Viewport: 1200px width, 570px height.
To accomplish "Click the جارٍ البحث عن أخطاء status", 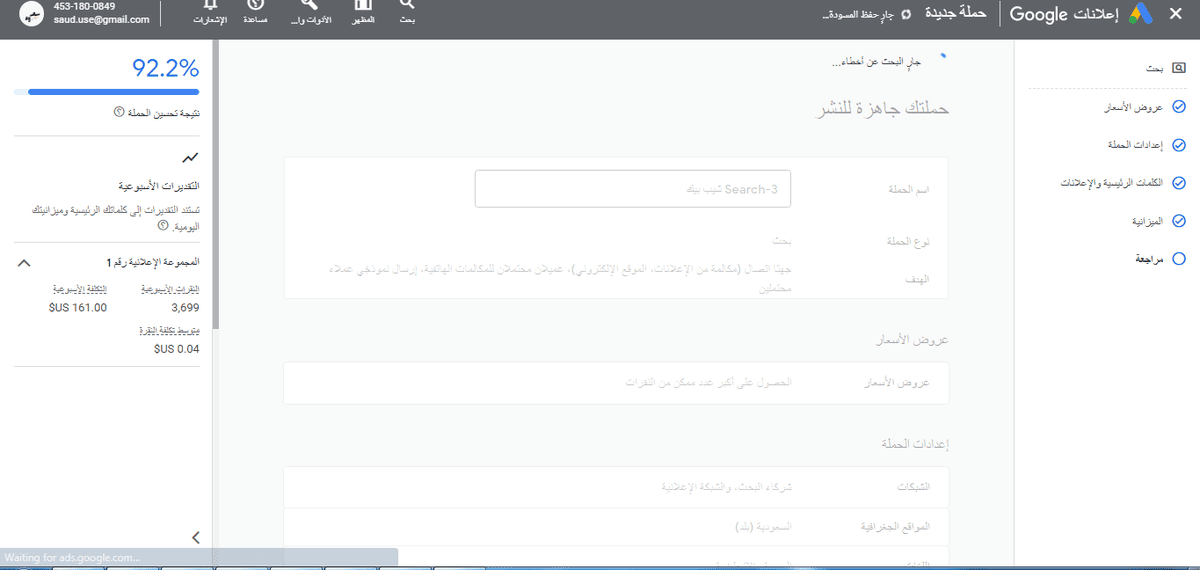I will [x=874, y=63].
